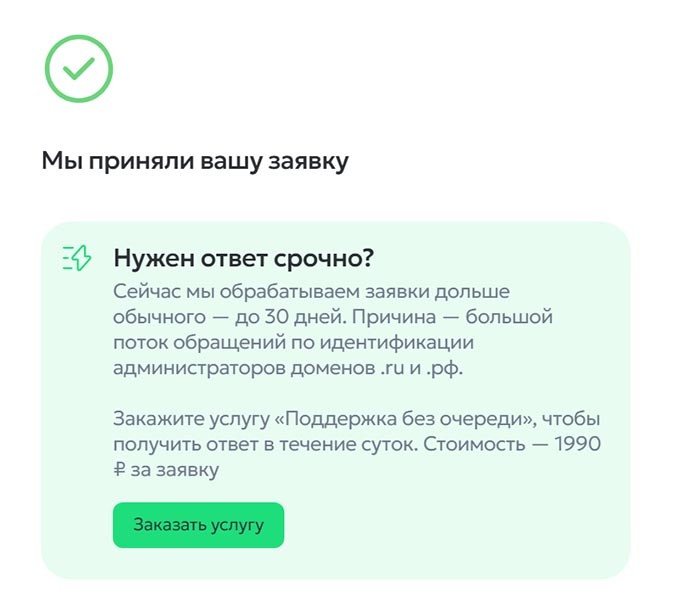The image size is (685, 589).
Task: Click the green checkmark success icon
Action: tap(79, 69)
